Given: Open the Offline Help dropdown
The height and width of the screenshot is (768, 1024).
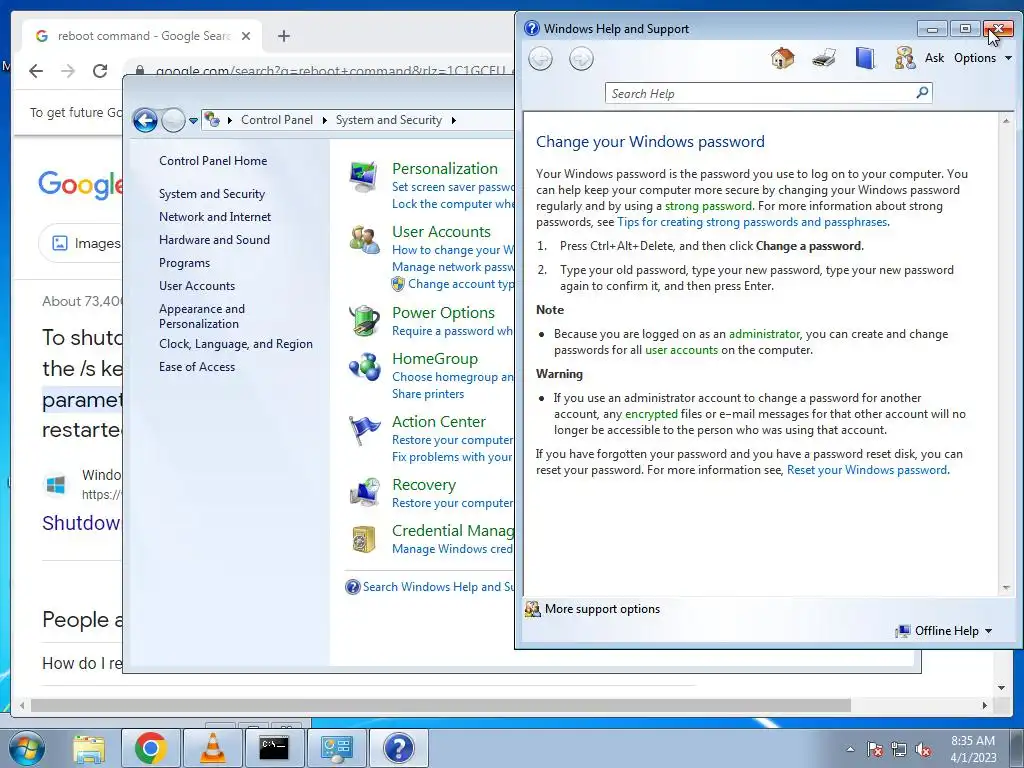Looking at the screenshot, I should (x=944, y=631).
